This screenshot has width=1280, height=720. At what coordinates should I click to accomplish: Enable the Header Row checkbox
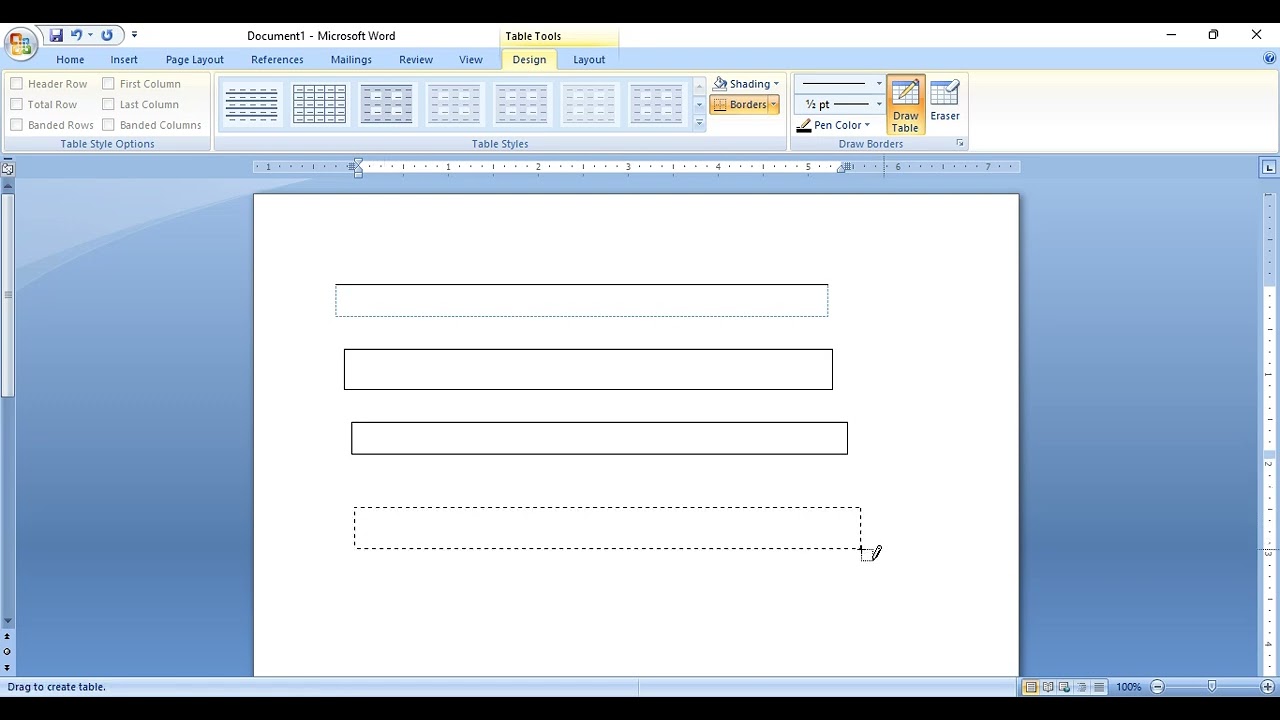16,84
